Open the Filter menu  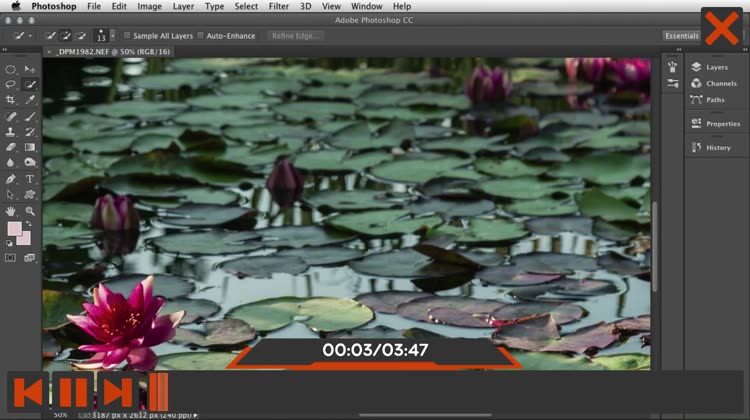pyautogui.click(x=278, y=6)
